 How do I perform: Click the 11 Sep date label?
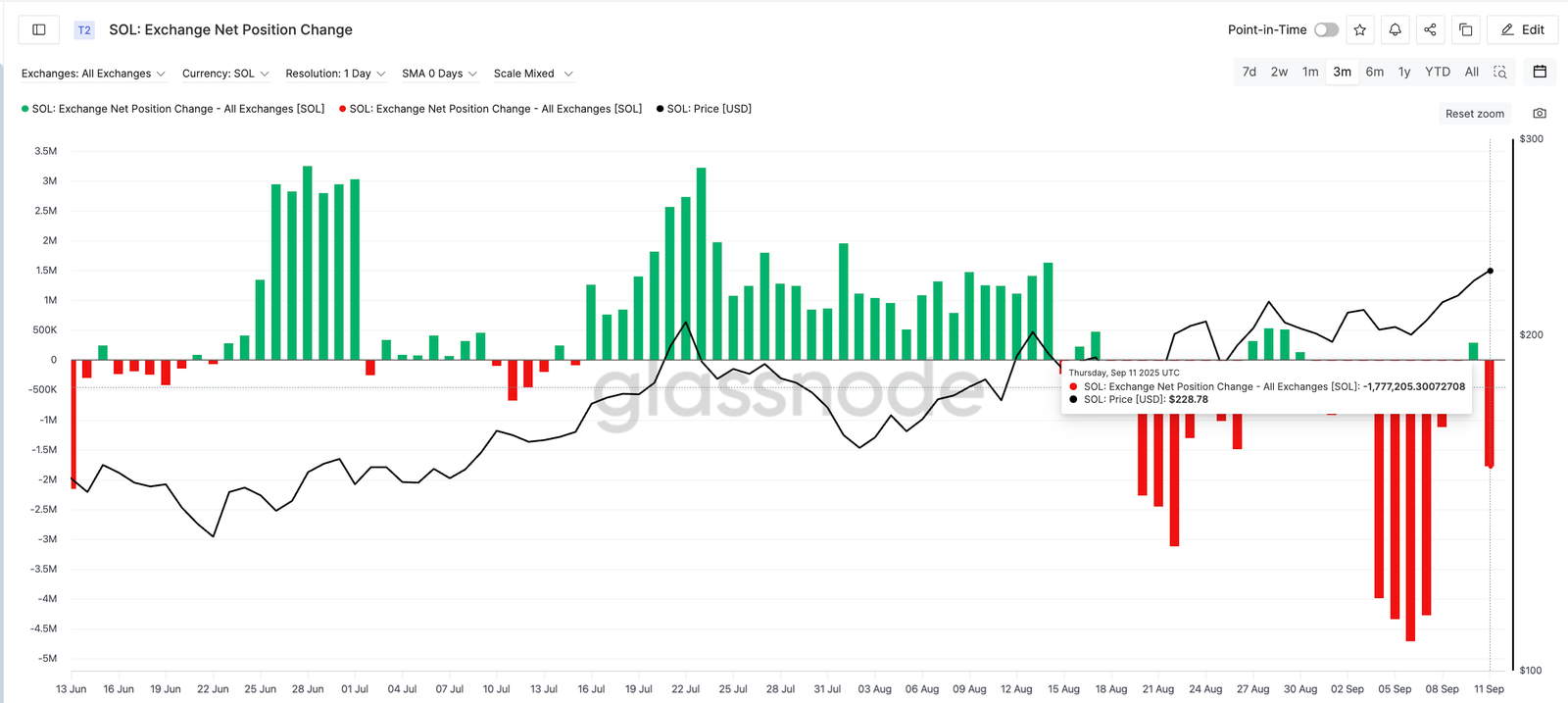coord(1489,689)
